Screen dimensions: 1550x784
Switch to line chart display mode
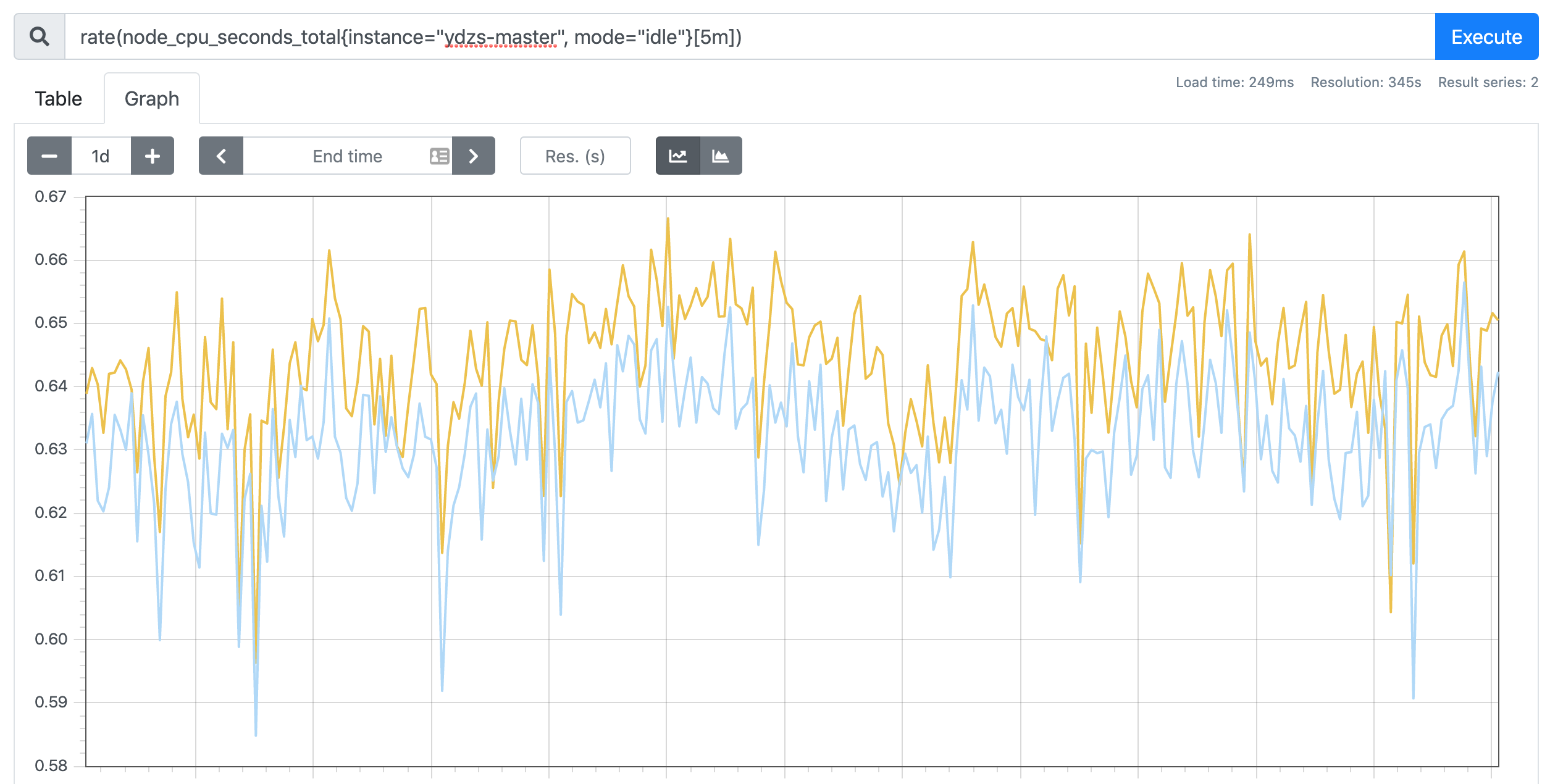(x=677, y=156)
